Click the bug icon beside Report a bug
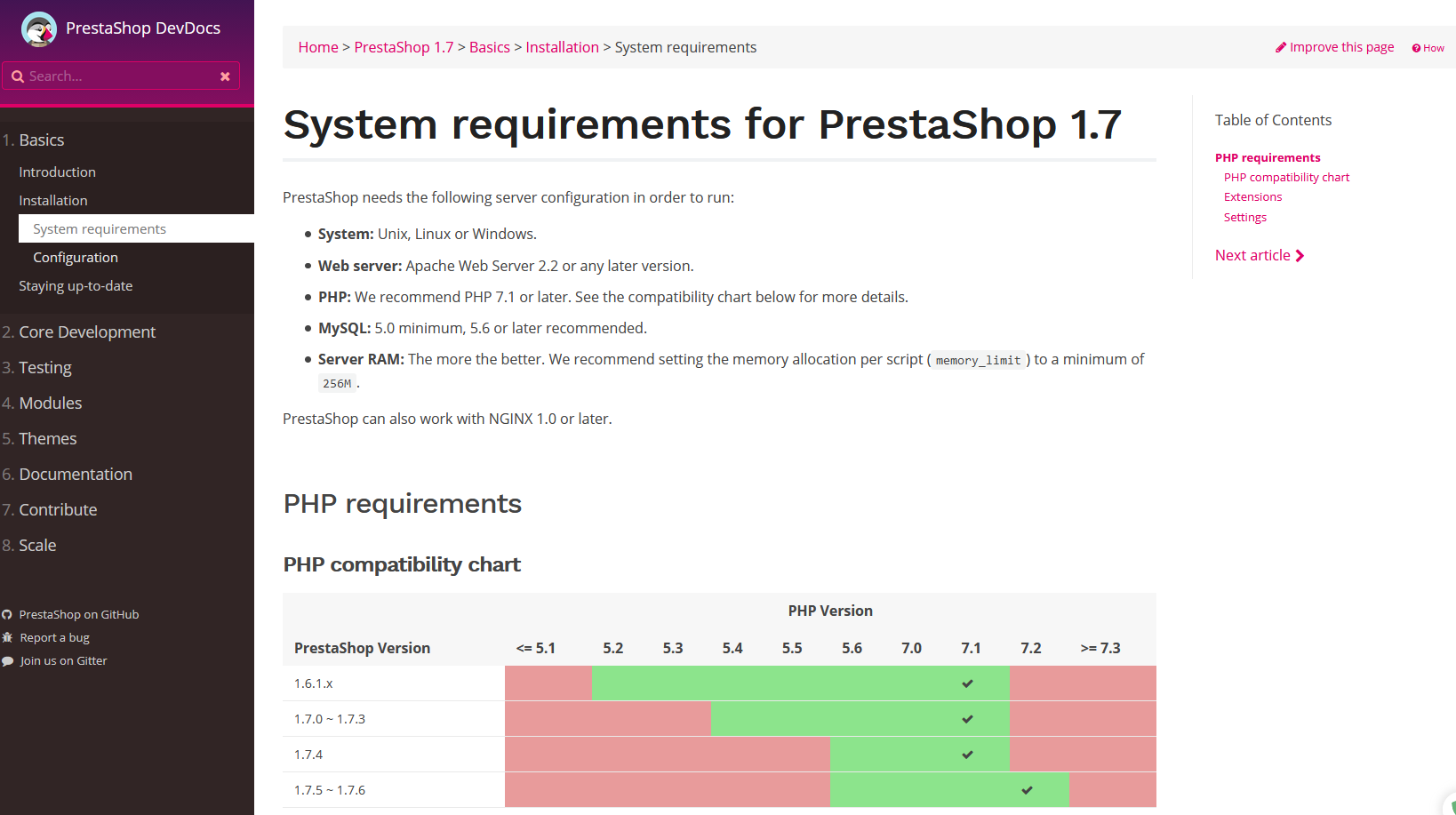Image resolution: width=1456 pixels, height=815 pixels. click(x=7, y=638)
